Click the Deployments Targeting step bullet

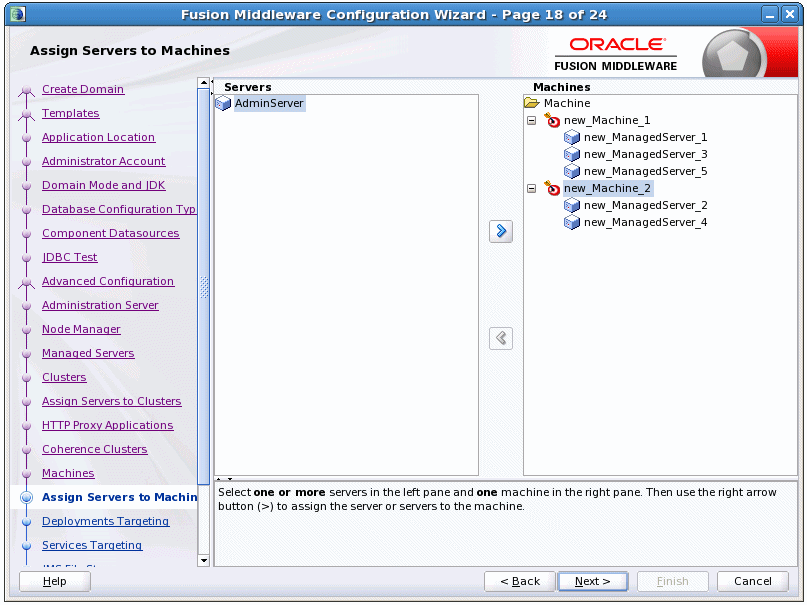point(27,522)
